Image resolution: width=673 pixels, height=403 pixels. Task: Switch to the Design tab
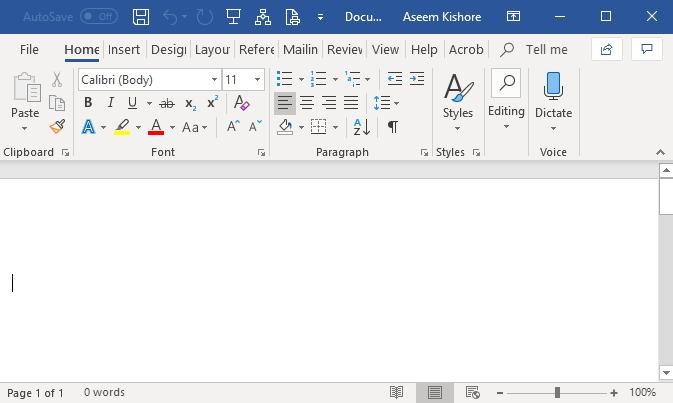168,50
